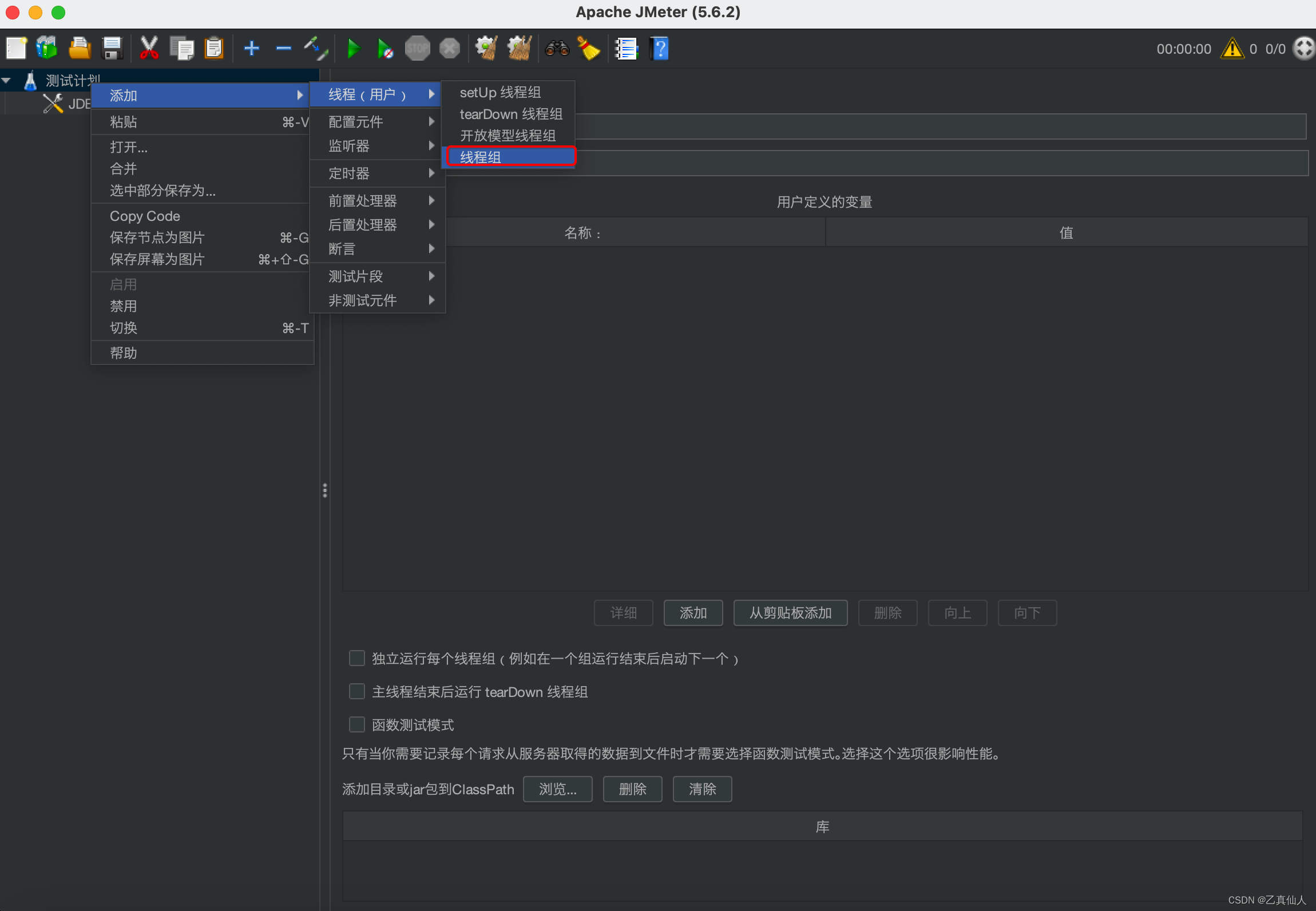Click the 添加 button below variables table
Viewport: 1316px width, 911px height.
pyautogui.click(x=693, y=613)
